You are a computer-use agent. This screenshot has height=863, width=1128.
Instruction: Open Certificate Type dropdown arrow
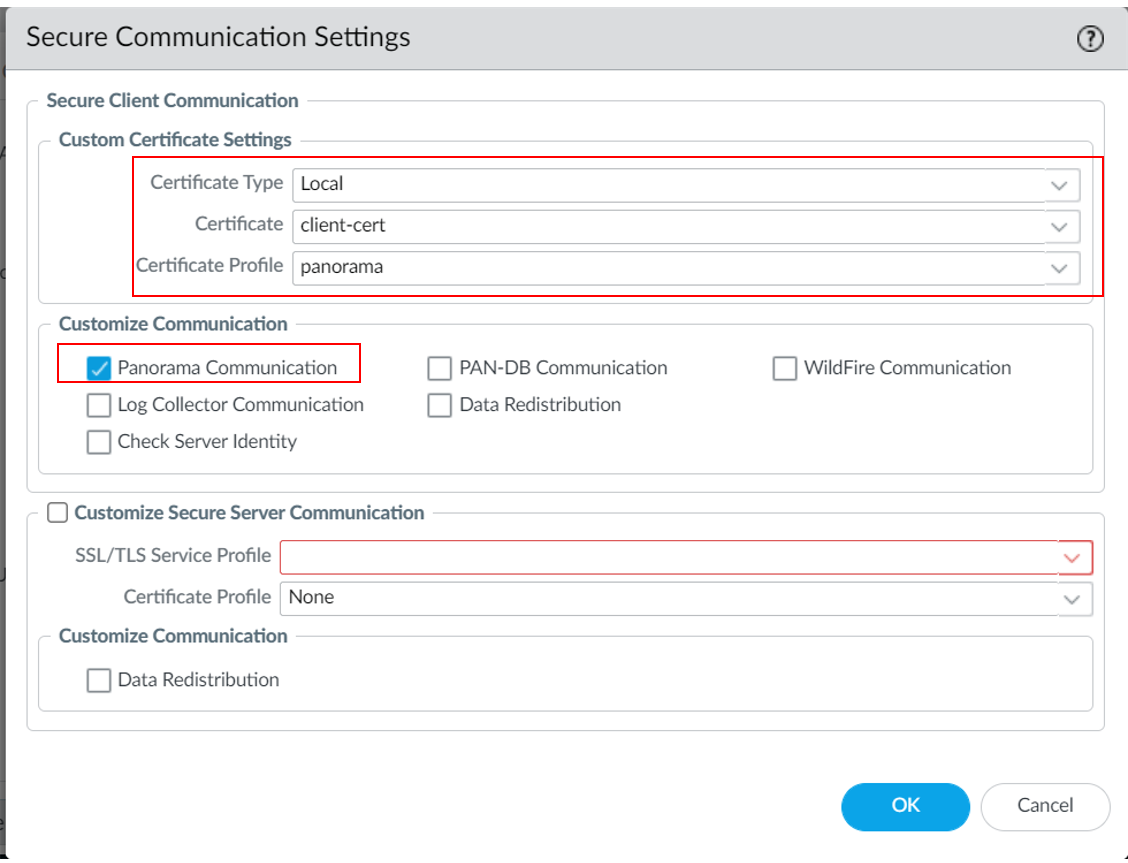click(x=1060, y=185)
